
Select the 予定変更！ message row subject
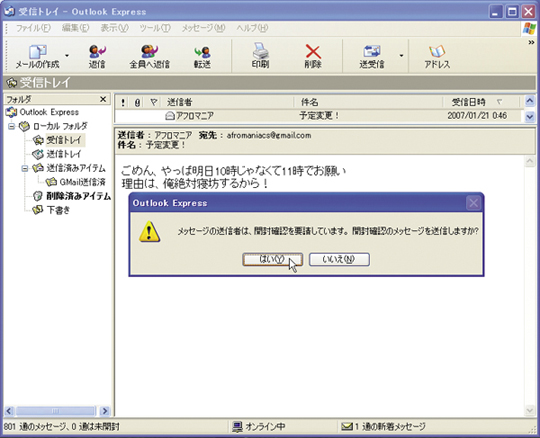click(x=319, y=116)
